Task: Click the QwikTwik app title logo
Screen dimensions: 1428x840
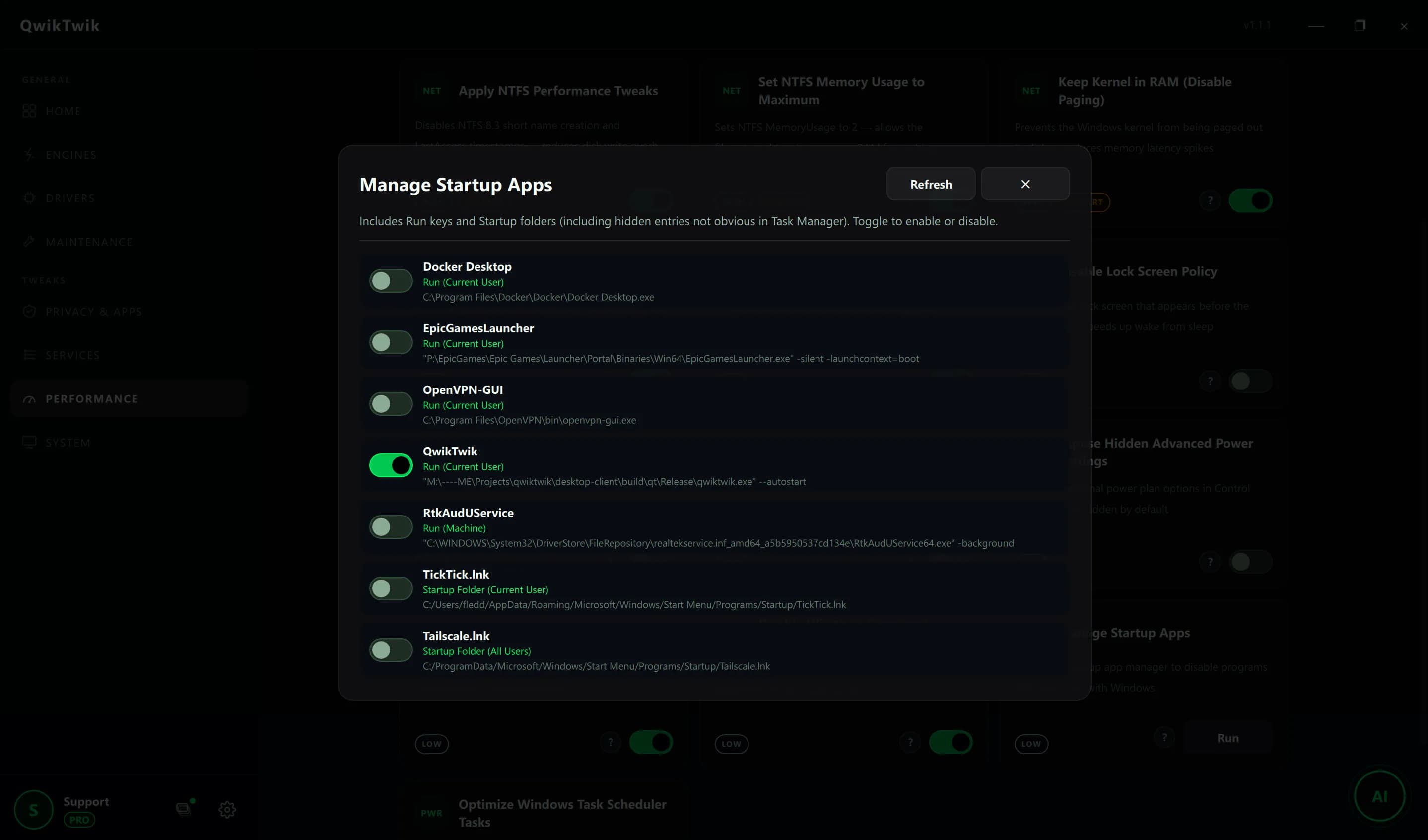Action: coord(60,25)
